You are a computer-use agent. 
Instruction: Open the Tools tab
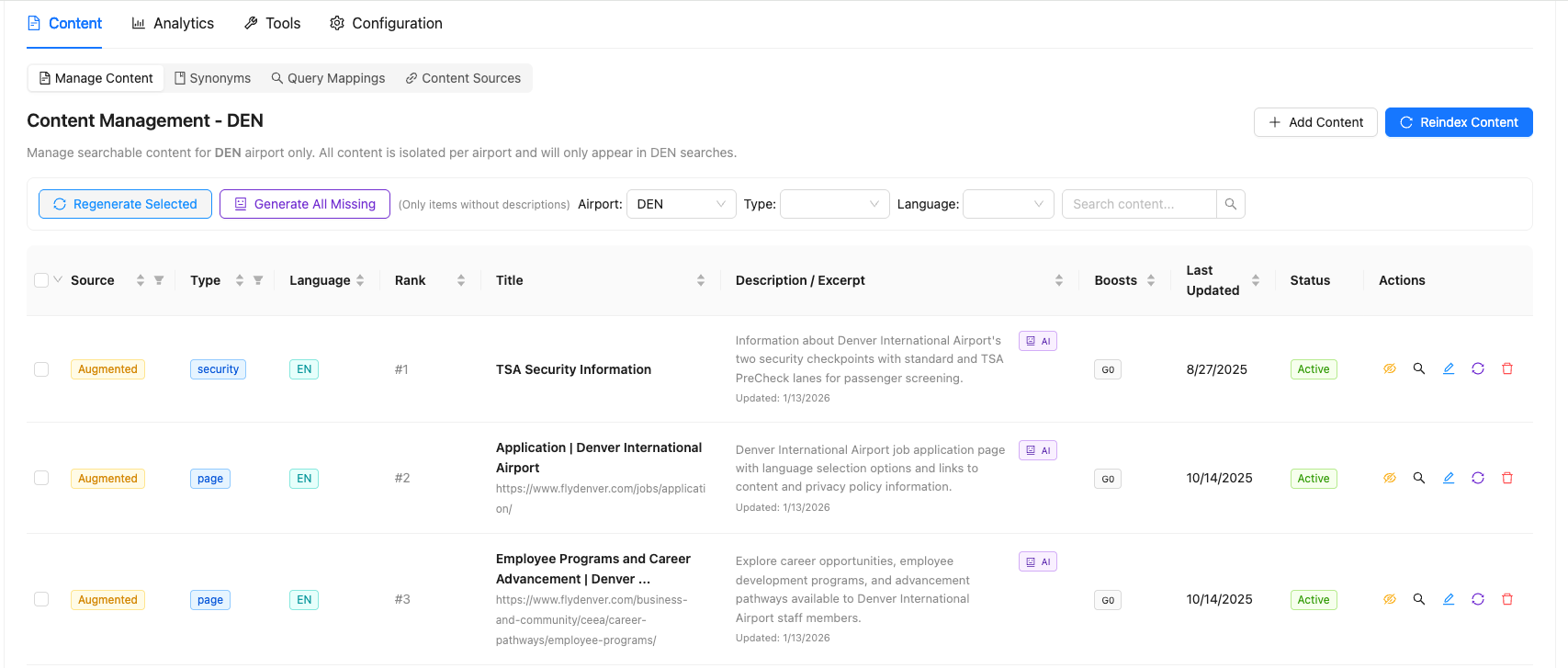[272, 23]
